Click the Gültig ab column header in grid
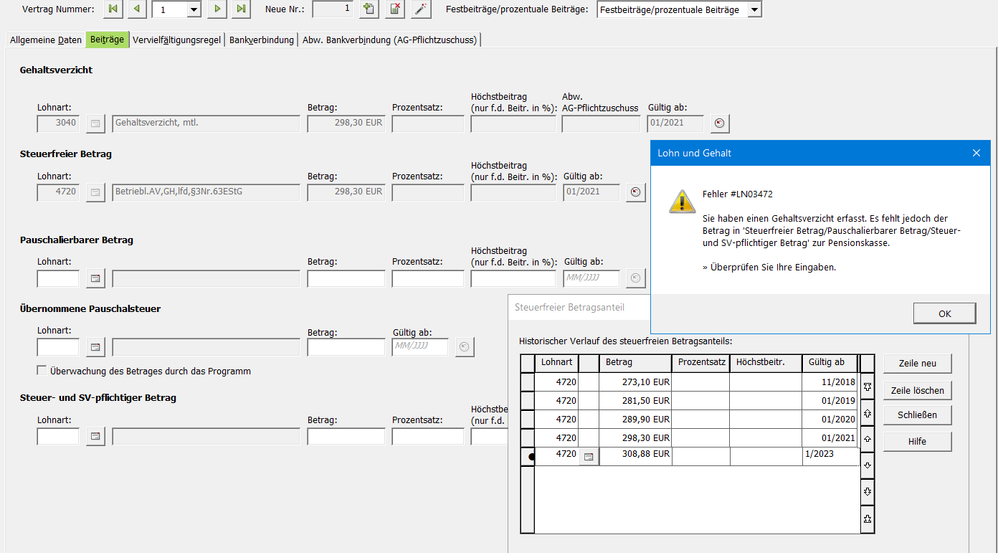The width and height of the screenshot is (998, 553). pyautogui.click(x=830, y=363)
